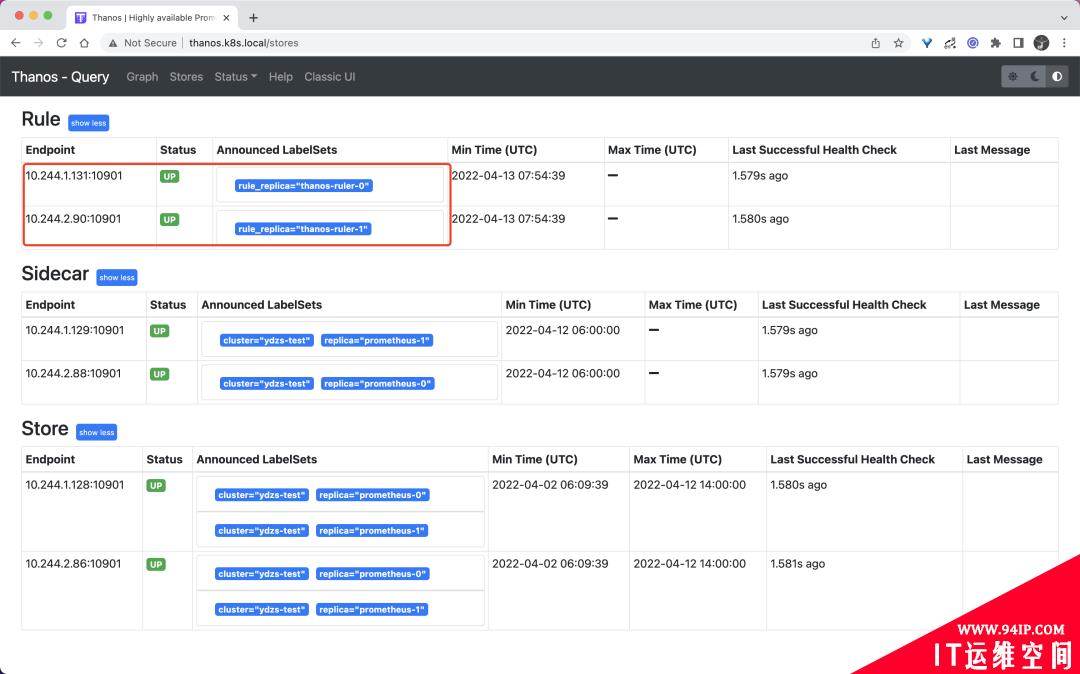
Task: Collapse Store section with show less
Action: 96,432
